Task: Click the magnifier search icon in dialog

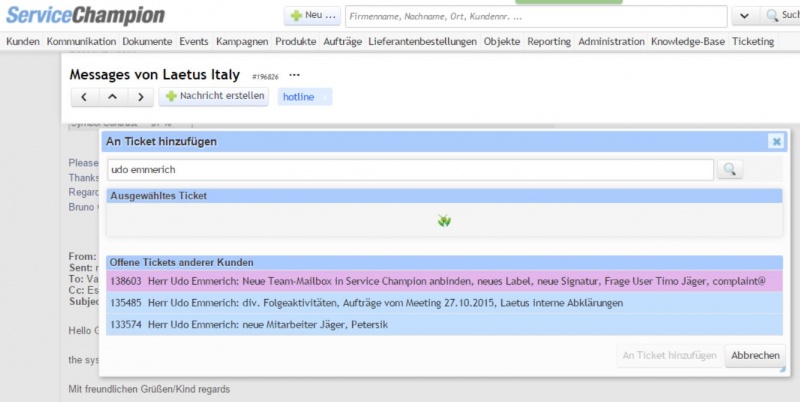Action: [730, 169]
